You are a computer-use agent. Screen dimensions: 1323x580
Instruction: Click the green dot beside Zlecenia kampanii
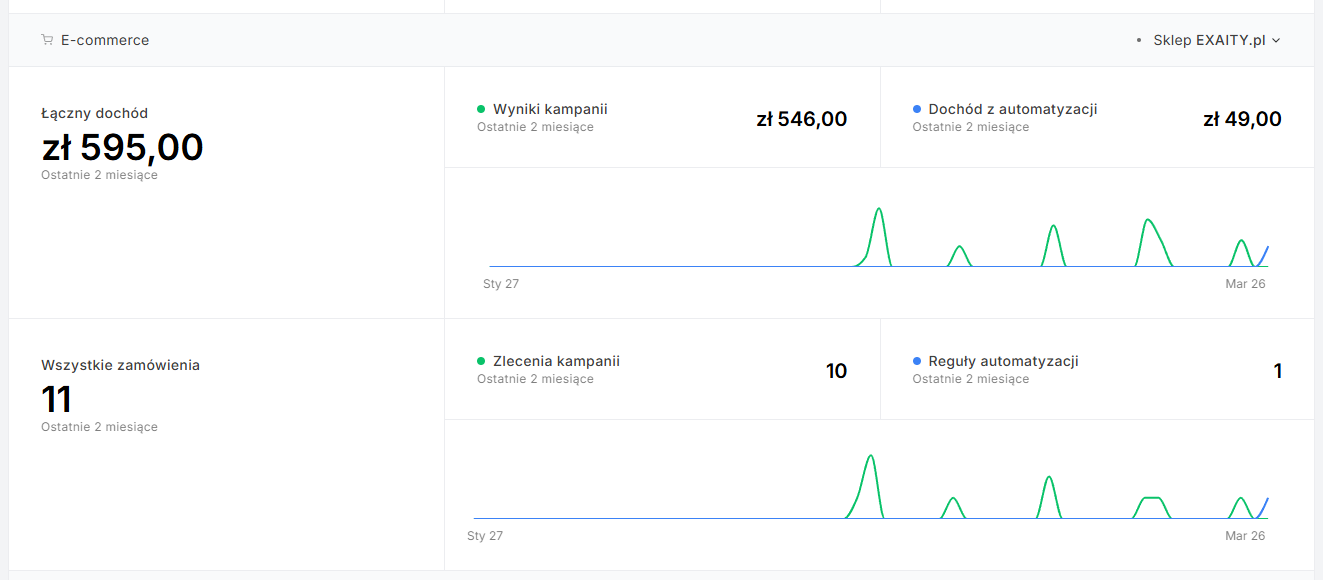(x=481, y=361)
